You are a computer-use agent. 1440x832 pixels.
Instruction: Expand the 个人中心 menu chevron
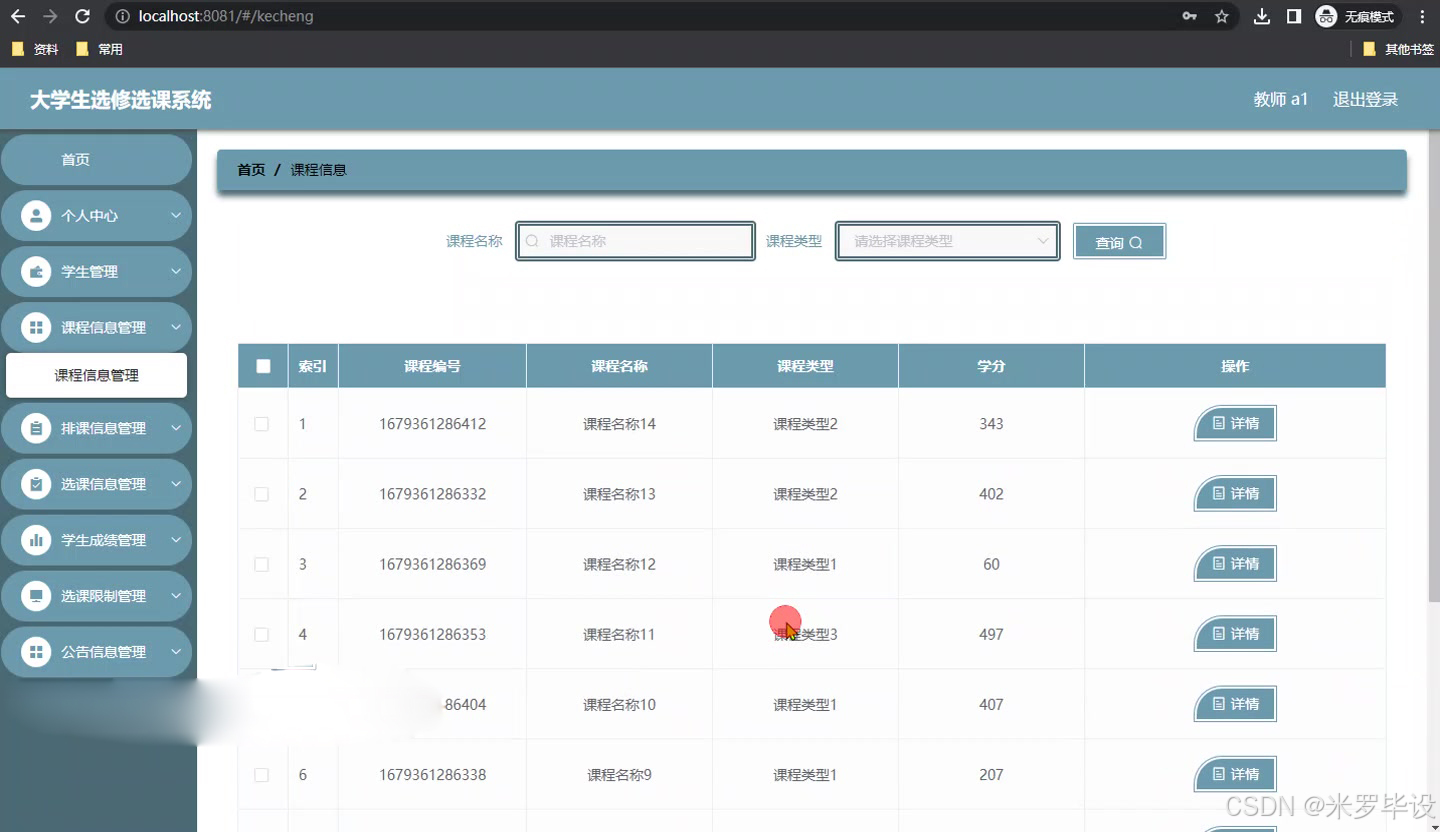coord(176,215)
